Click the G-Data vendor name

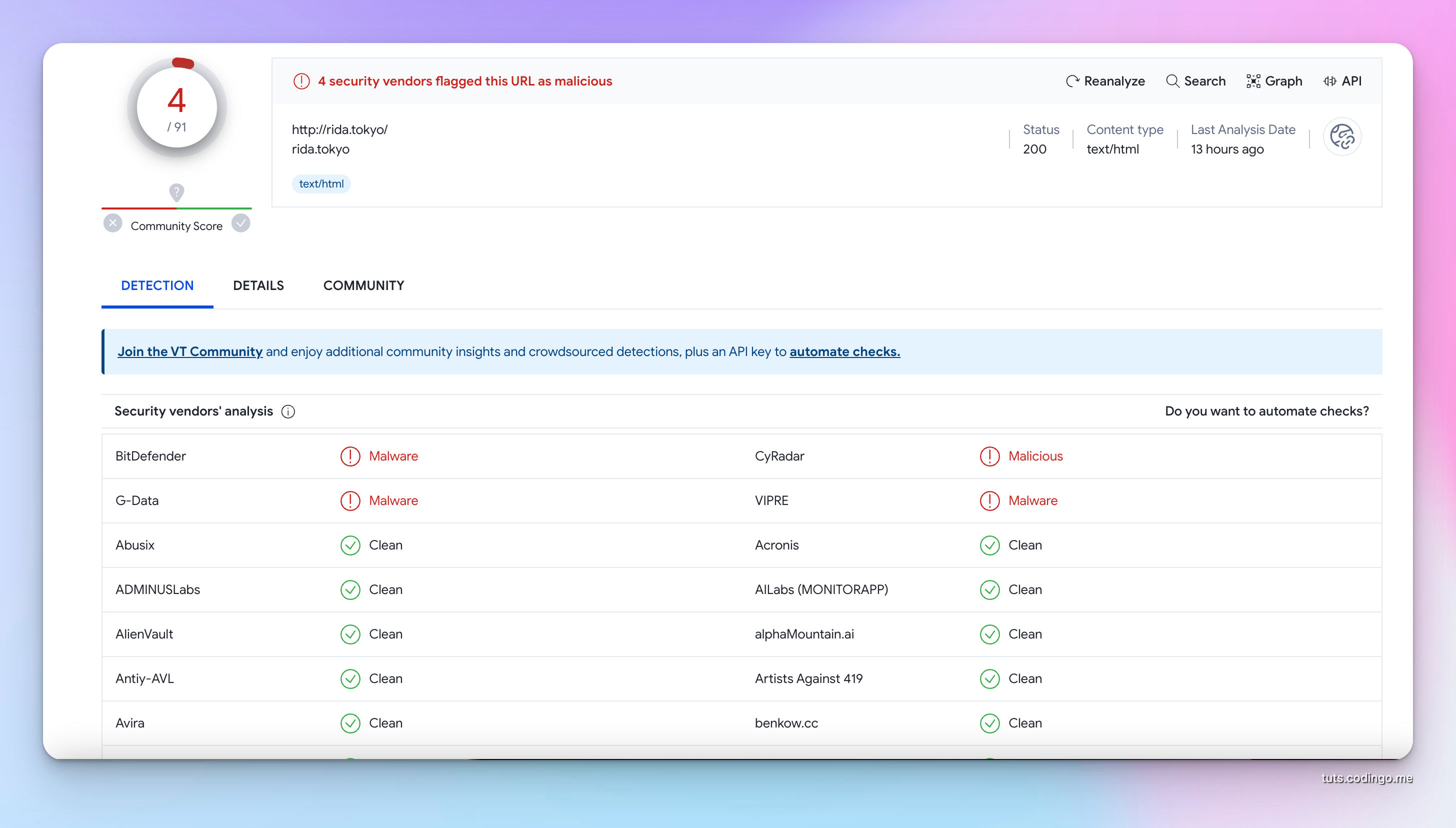137,501
